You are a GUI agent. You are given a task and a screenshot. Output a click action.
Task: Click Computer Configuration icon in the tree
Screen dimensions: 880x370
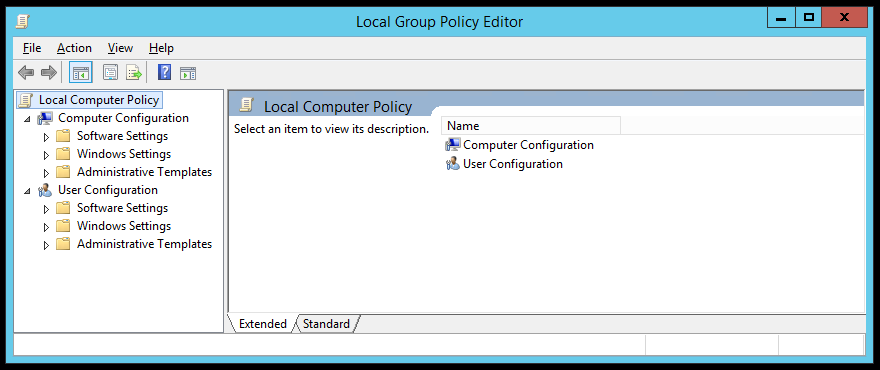(x=44, y=118)
